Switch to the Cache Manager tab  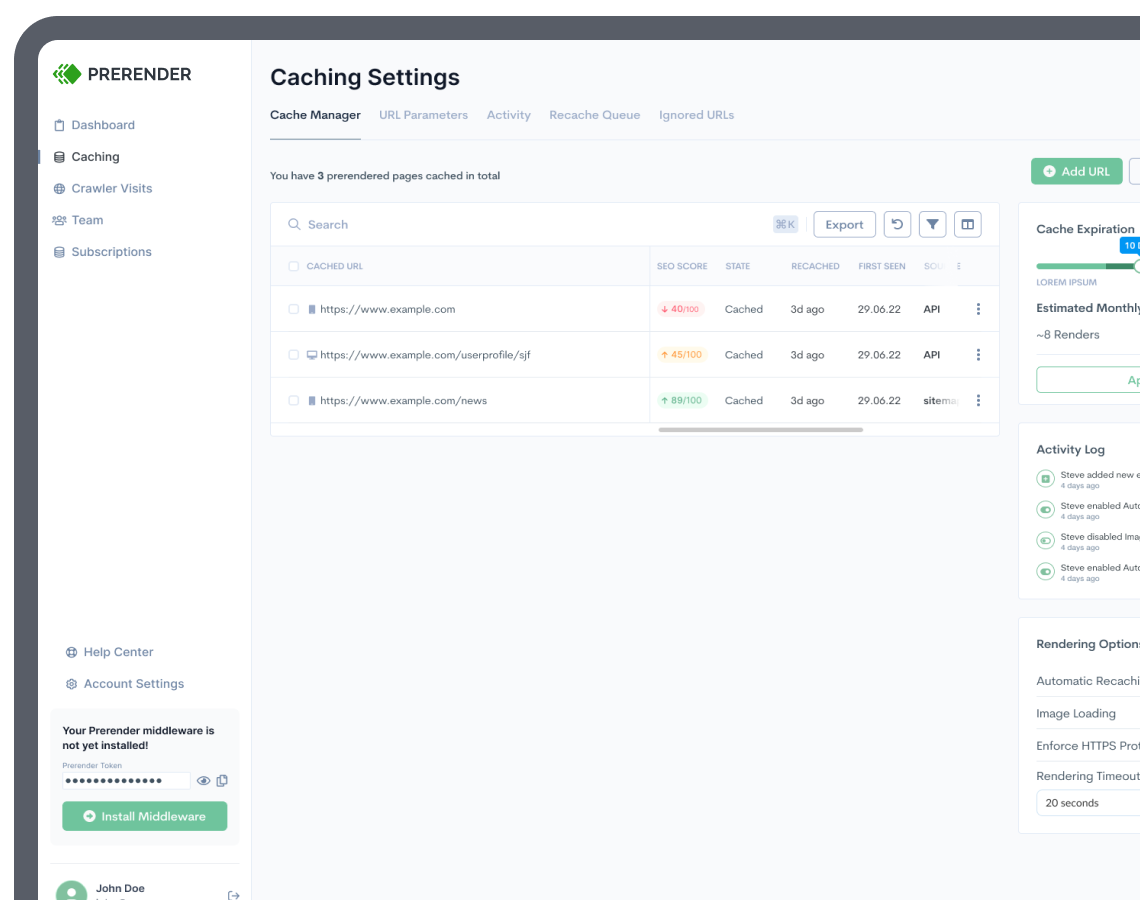click(315, 115)
